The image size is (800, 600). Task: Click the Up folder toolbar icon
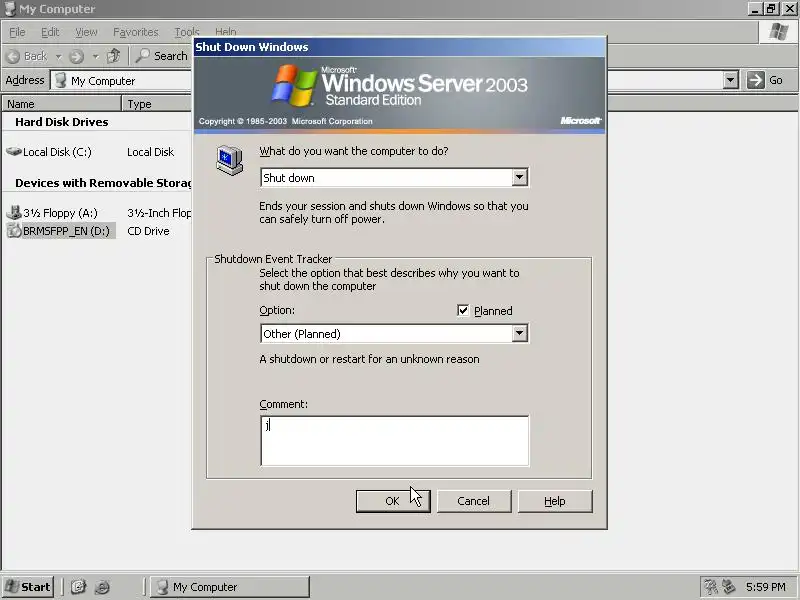pos(114,56)
